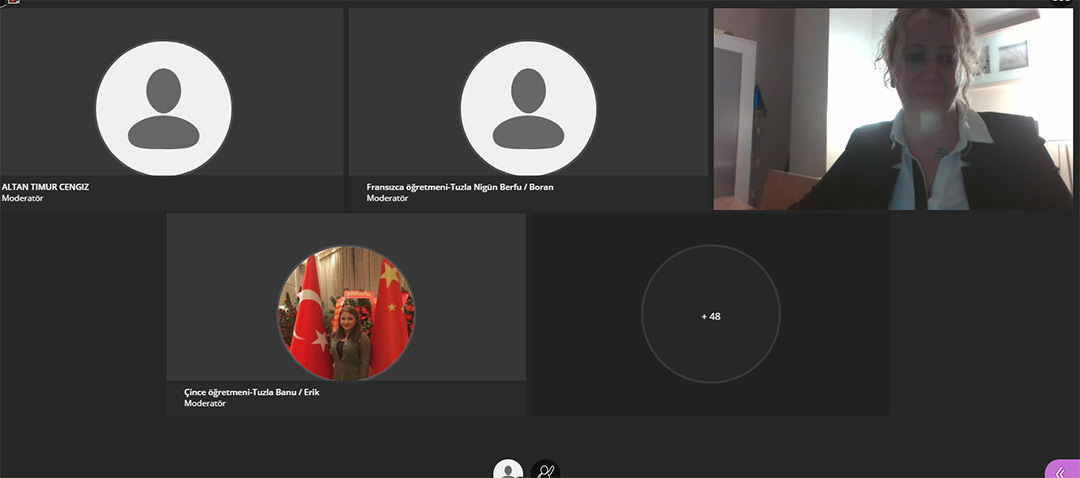Screen dimensions: 1080x478
Task: Click the name Fransızca öğretmeni-Tuzla Nigün Berfu / Boran
Action: tap(460, 187)
